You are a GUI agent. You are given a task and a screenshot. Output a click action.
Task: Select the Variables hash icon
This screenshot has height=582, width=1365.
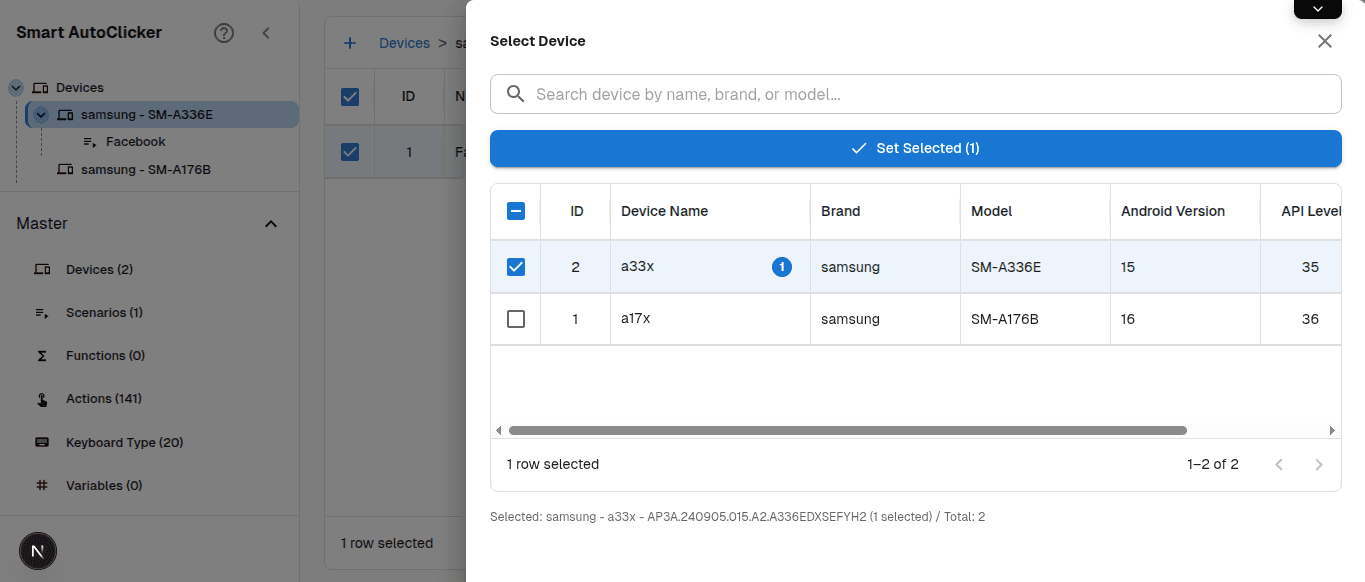click(x=42, y=485)
